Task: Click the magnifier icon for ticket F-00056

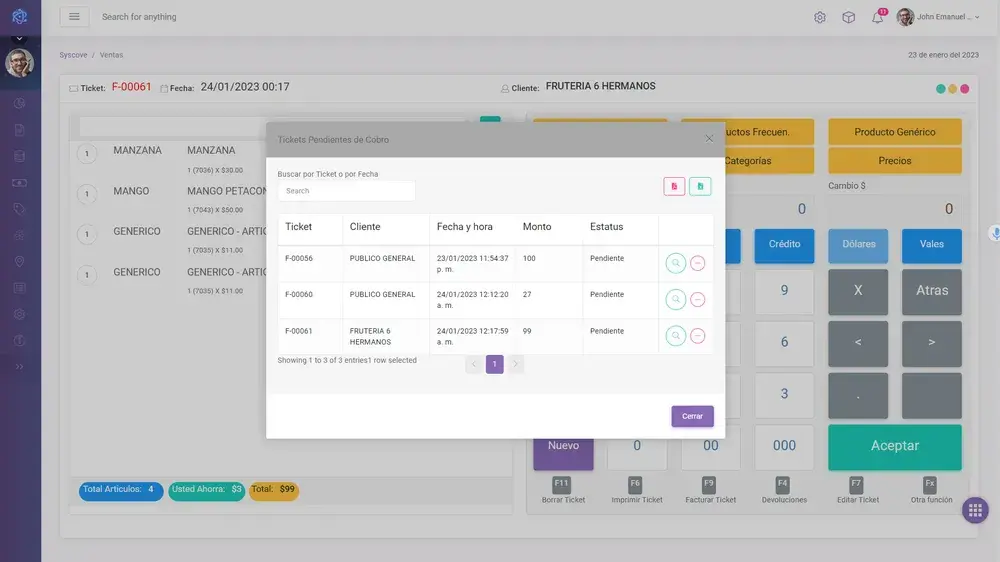Action: tap(676, 263)
